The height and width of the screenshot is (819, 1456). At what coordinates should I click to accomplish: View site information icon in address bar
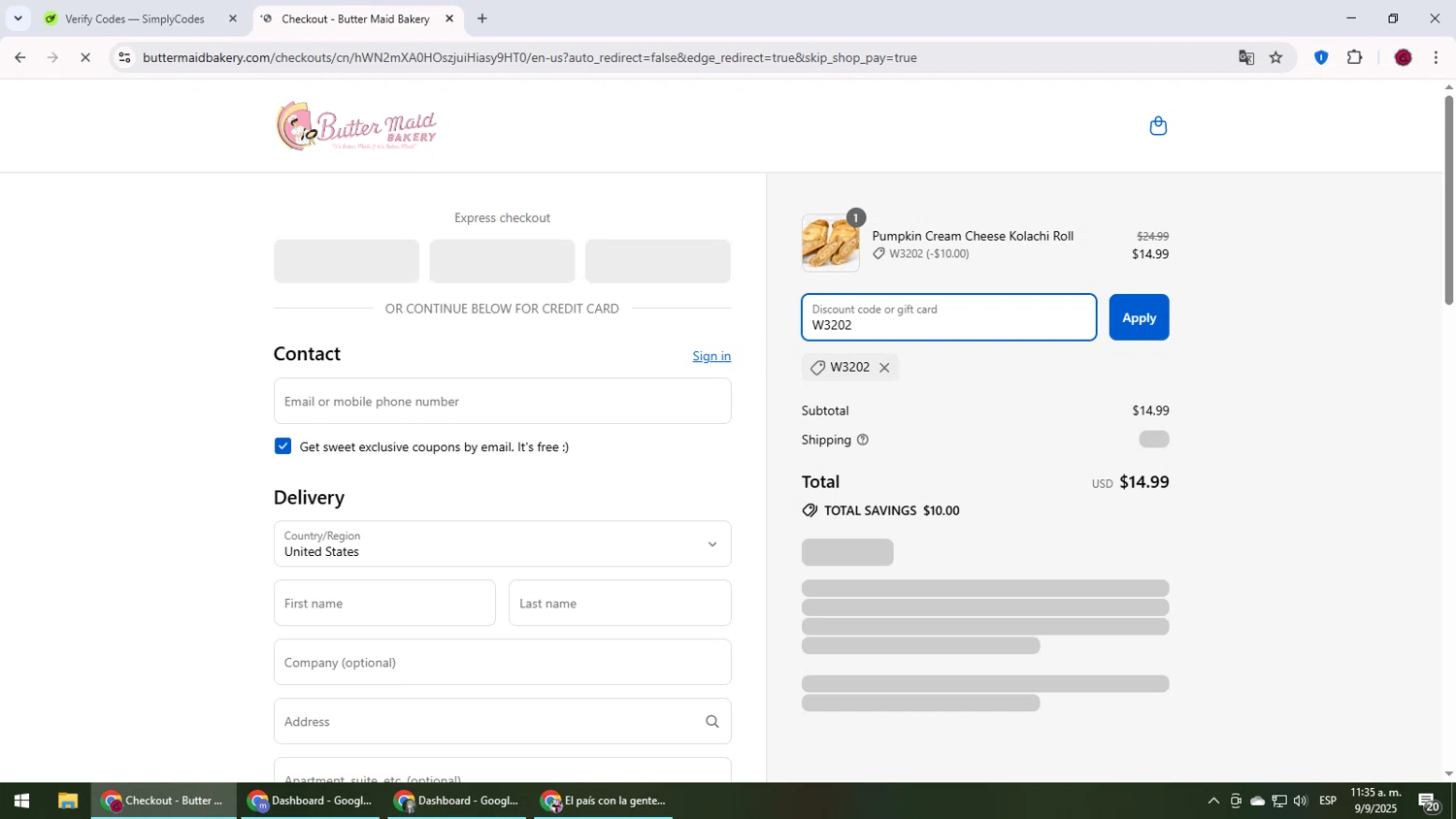[x=124, y=58]
